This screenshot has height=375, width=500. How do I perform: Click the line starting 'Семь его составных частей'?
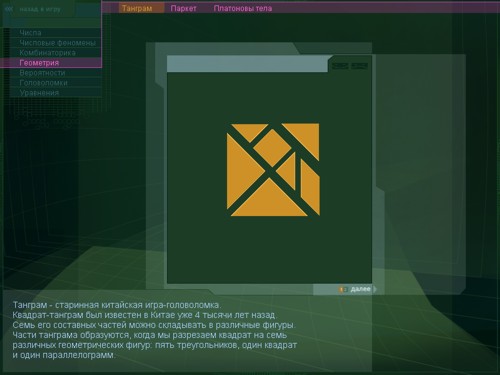154,325
